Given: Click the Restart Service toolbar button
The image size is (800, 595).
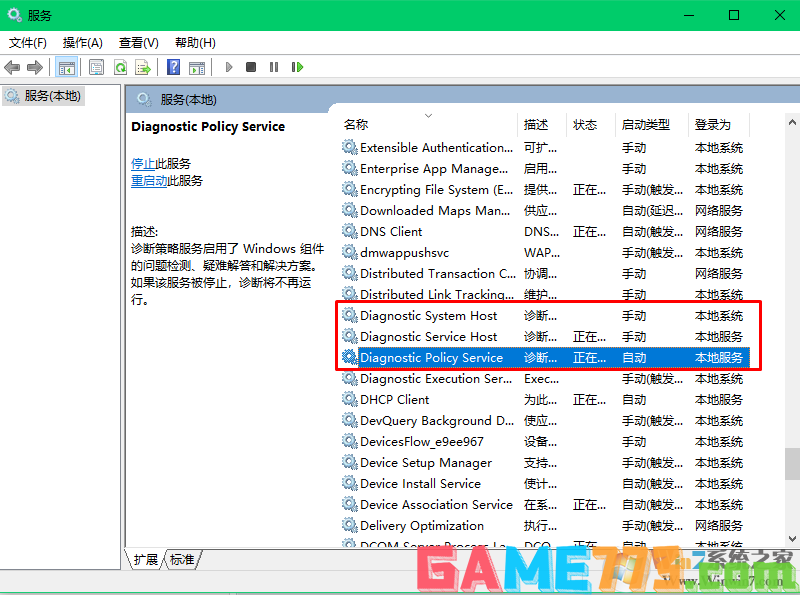Looking at the screenshot, I should pos(297,67).
